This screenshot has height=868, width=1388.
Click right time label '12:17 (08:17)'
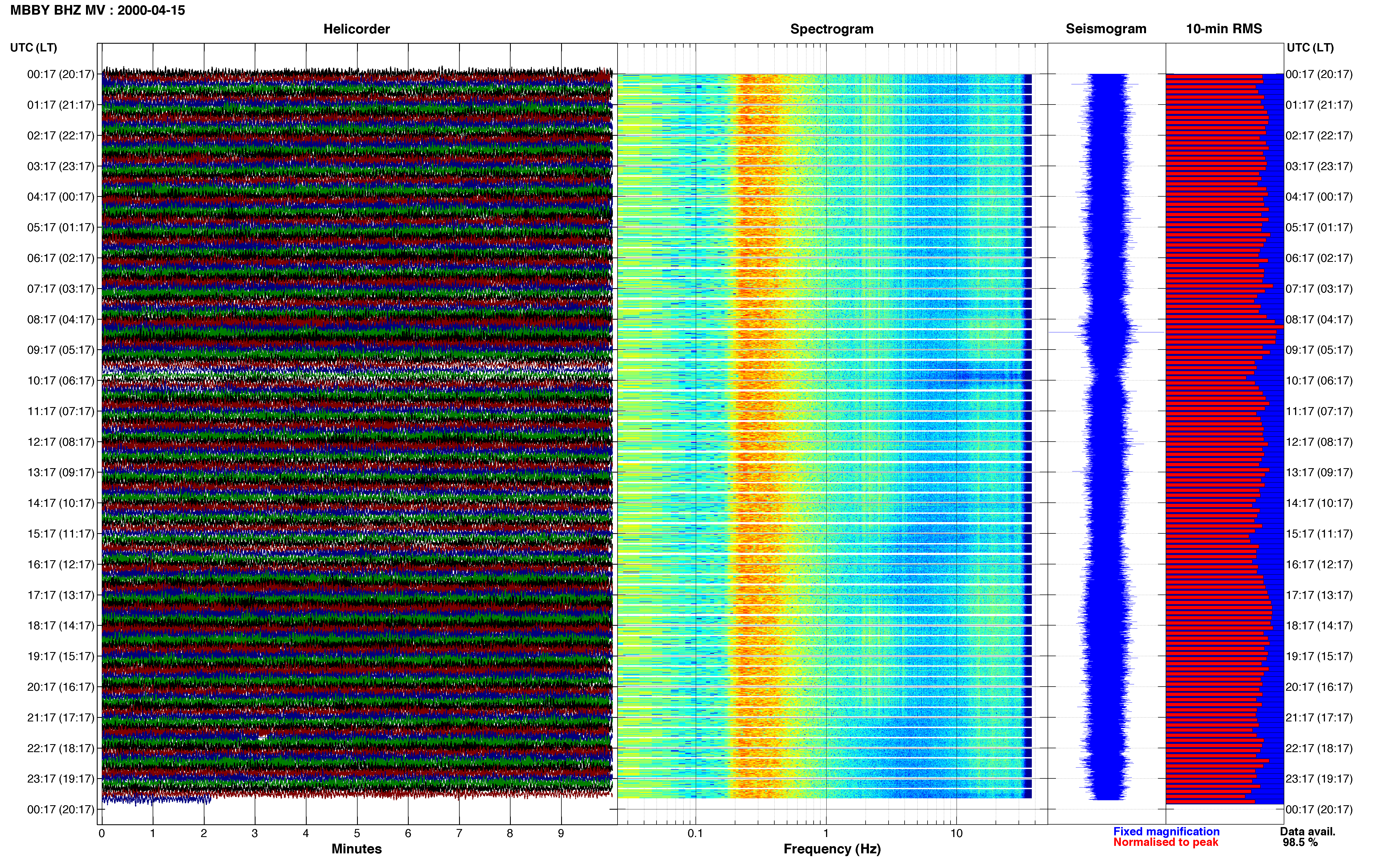pos(1319,442)
